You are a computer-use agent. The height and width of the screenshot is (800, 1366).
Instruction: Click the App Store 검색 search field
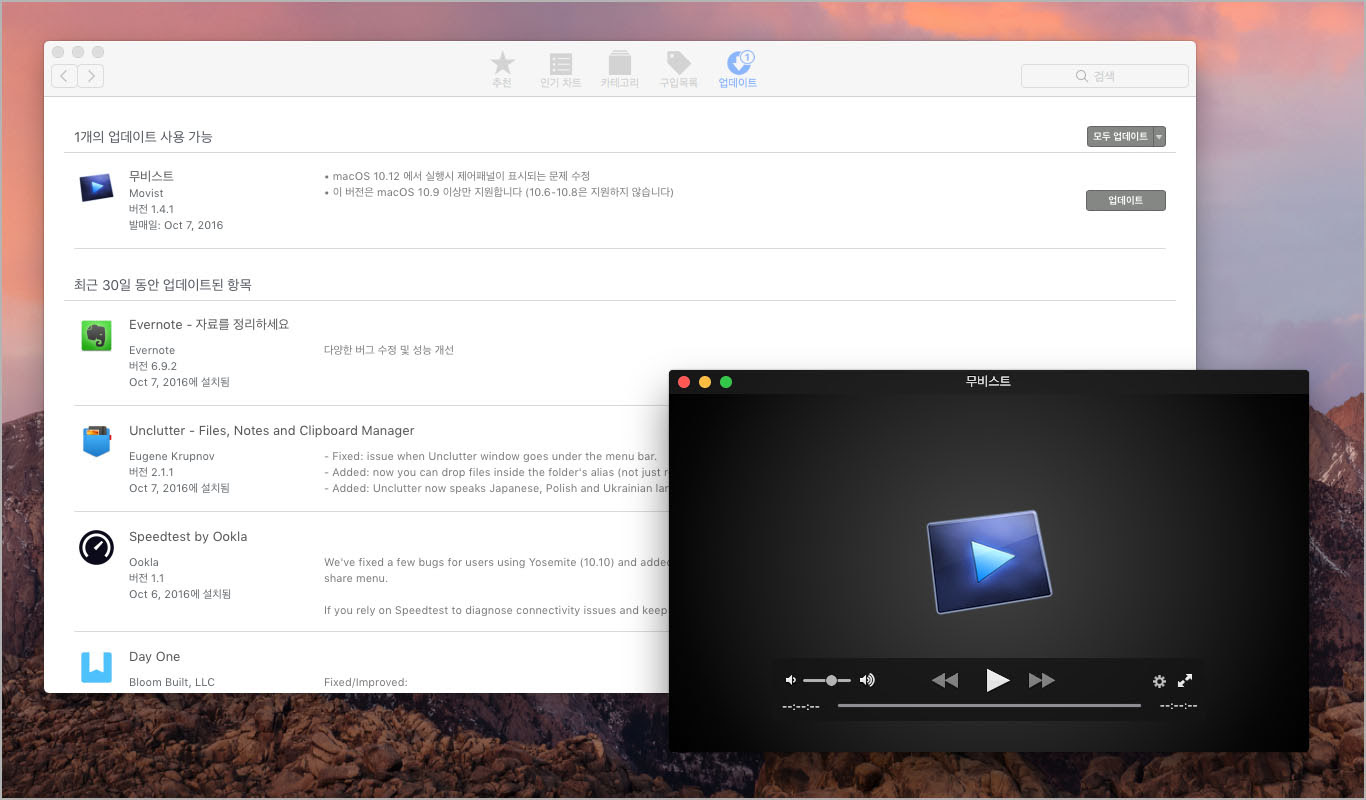click(x=1105, y=76)
